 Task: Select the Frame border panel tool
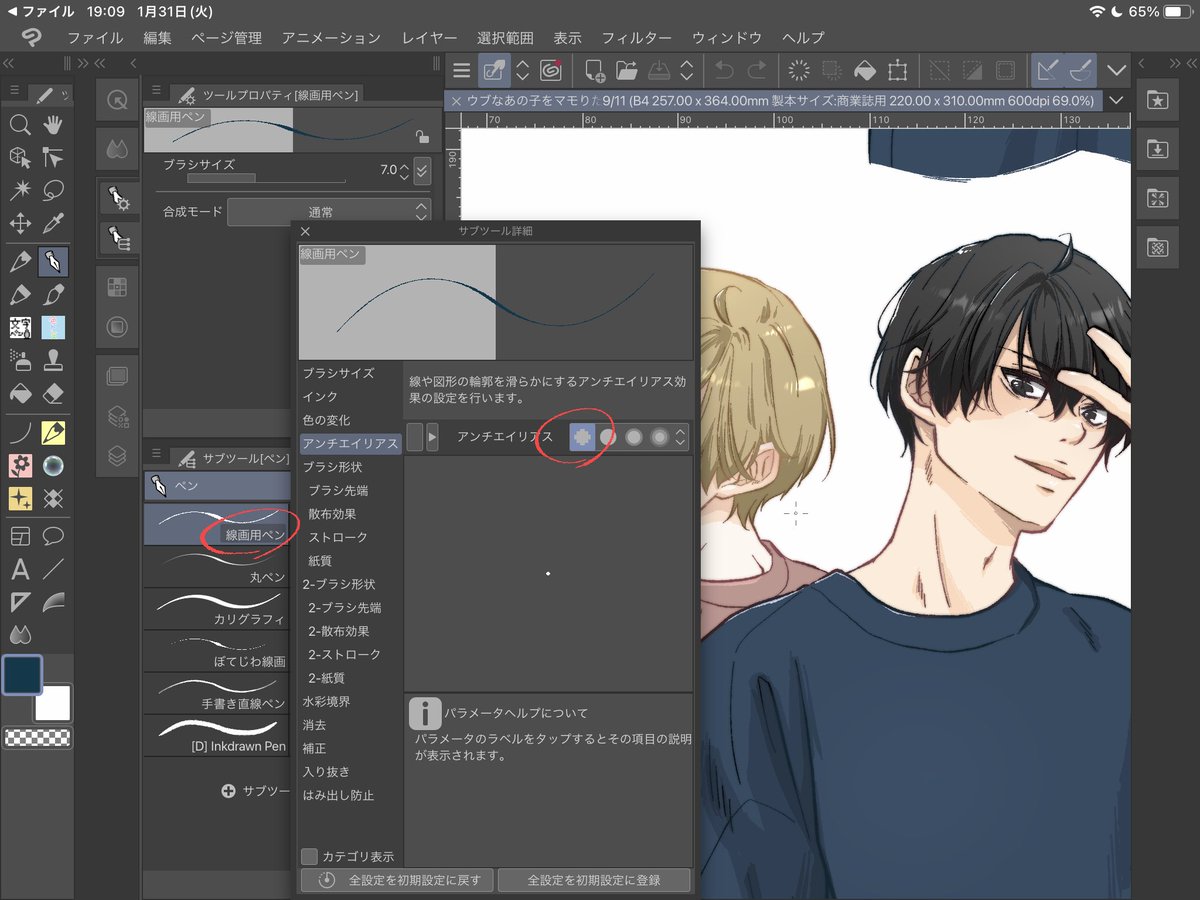[19, 537]
